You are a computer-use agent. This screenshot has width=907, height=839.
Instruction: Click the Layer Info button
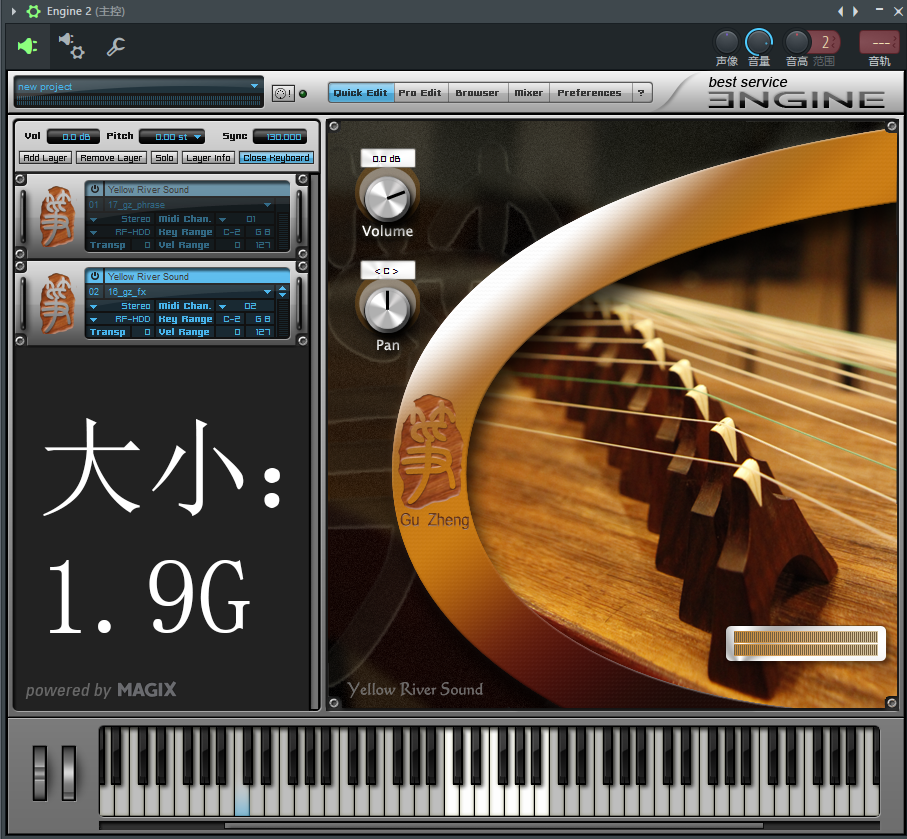[x=208, y=157]
